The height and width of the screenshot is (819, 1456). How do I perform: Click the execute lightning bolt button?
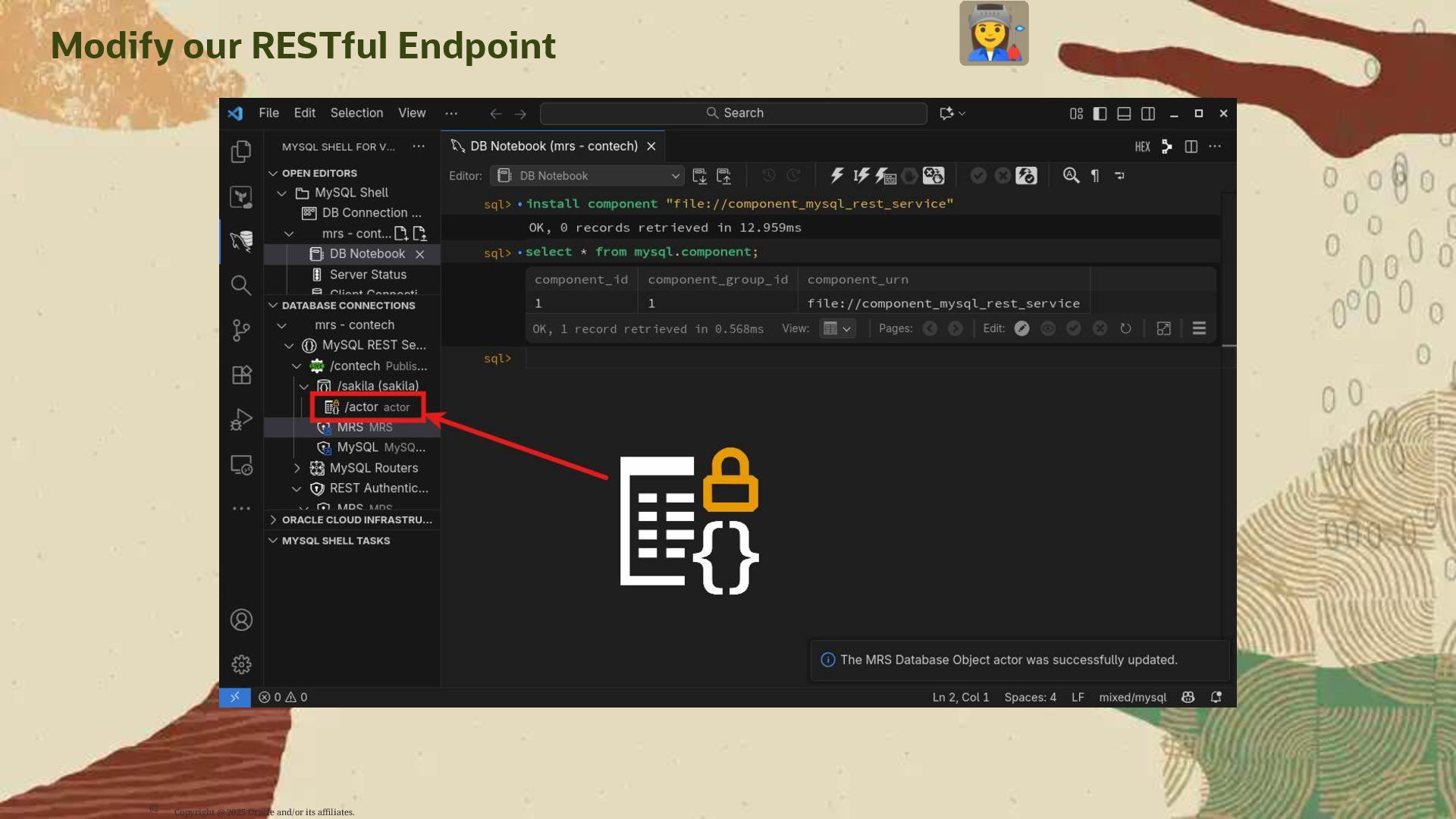(836, 176)
